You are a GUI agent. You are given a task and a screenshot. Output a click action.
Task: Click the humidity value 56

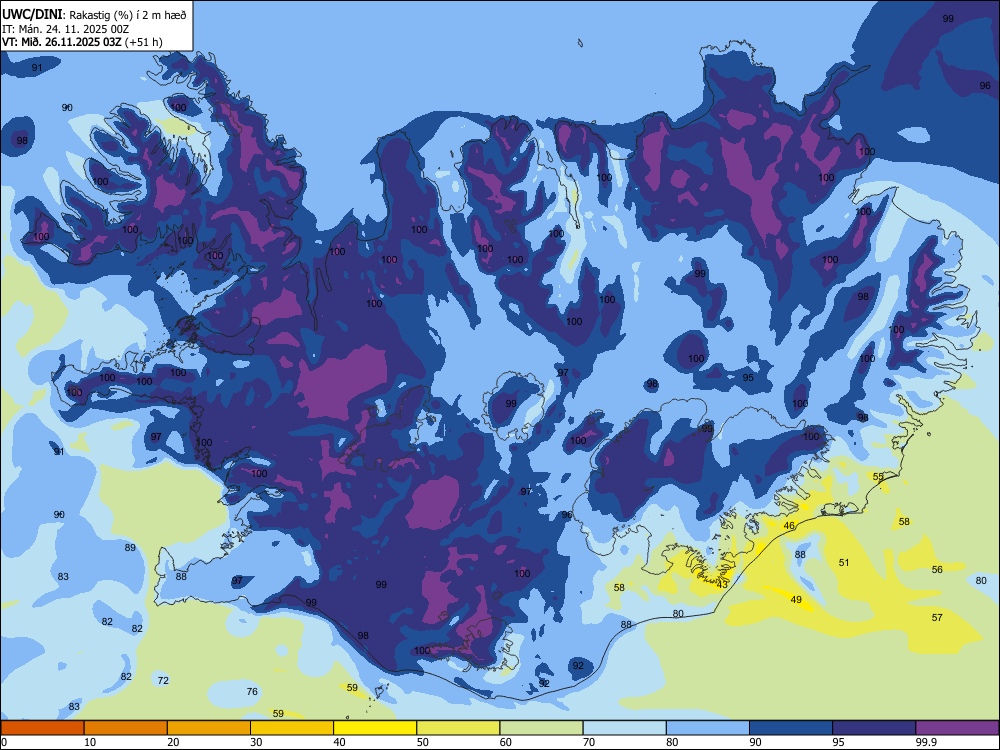(x=937, y=570)
